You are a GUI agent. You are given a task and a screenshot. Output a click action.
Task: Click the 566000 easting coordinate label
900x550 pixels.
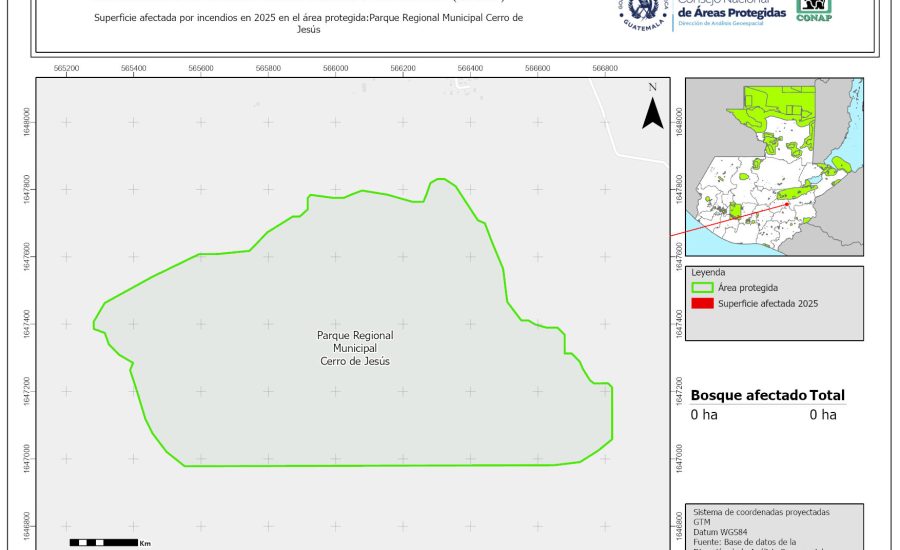pyautogui.click(x=336, y=68)
